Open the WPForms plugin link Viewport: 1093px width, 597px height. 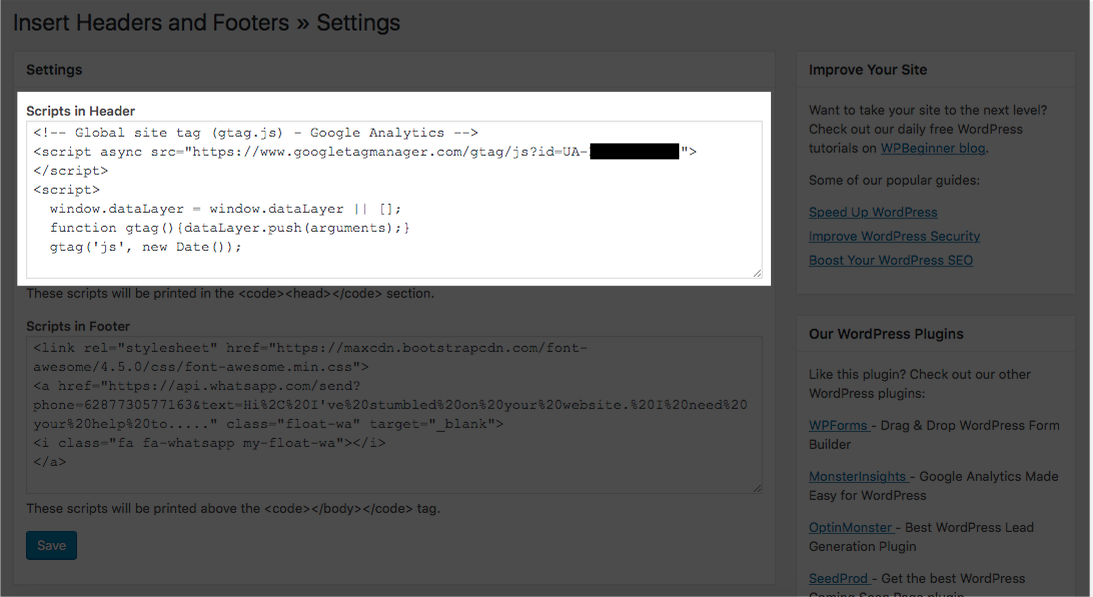tap(839, 425)
